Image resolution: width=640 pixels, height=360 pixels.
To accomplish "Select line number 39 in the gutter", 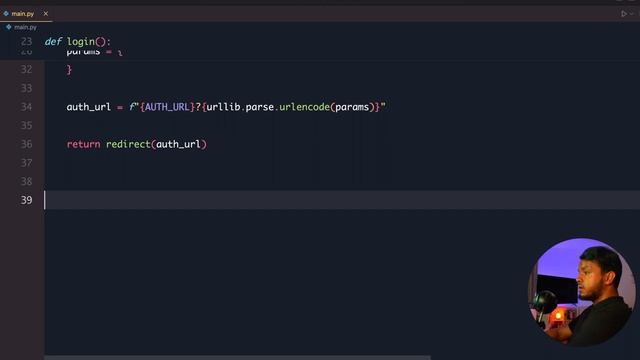I will pos(26,200).
